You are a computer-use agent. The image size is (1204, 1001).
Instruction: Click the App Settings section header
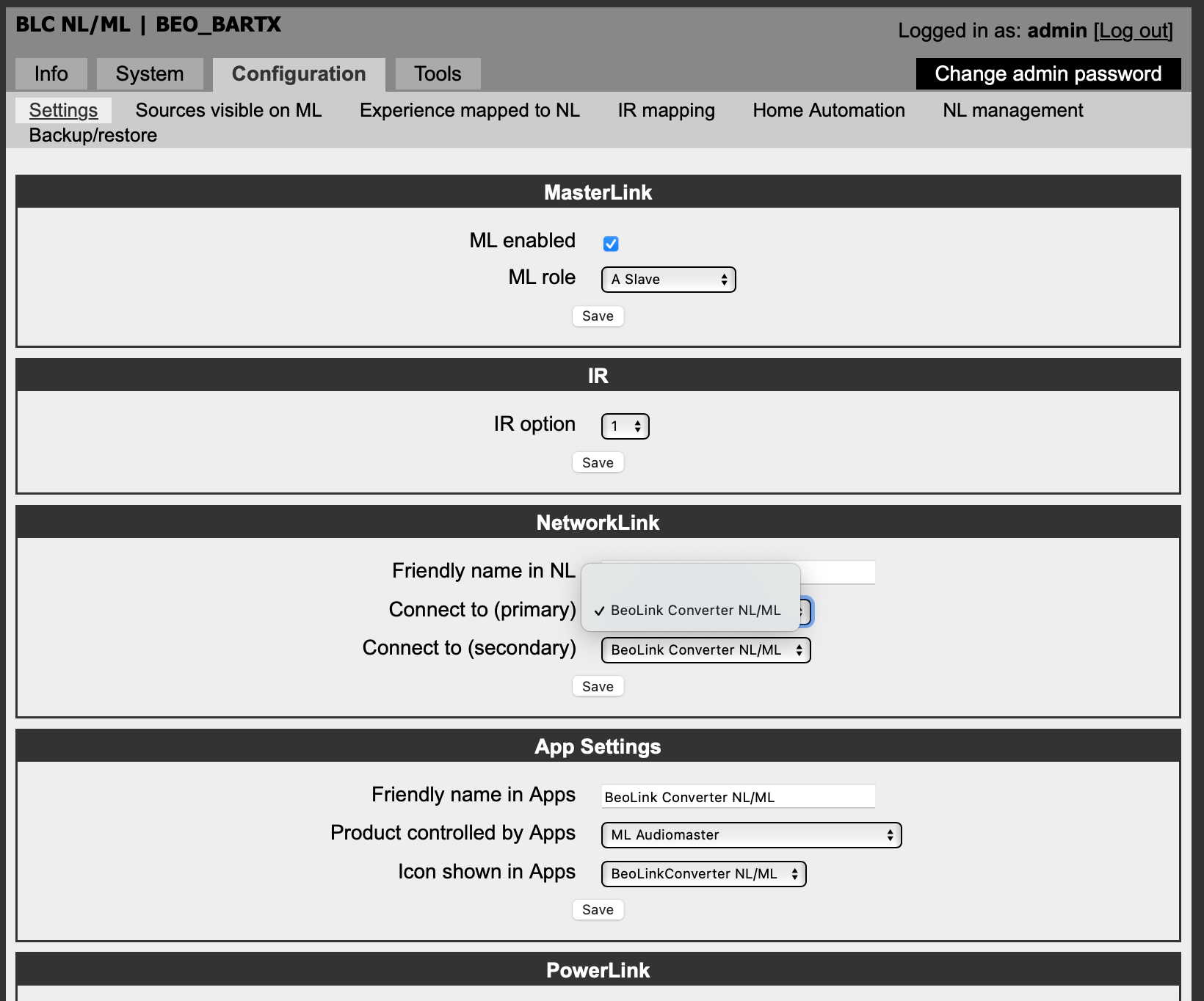[598, 746]
